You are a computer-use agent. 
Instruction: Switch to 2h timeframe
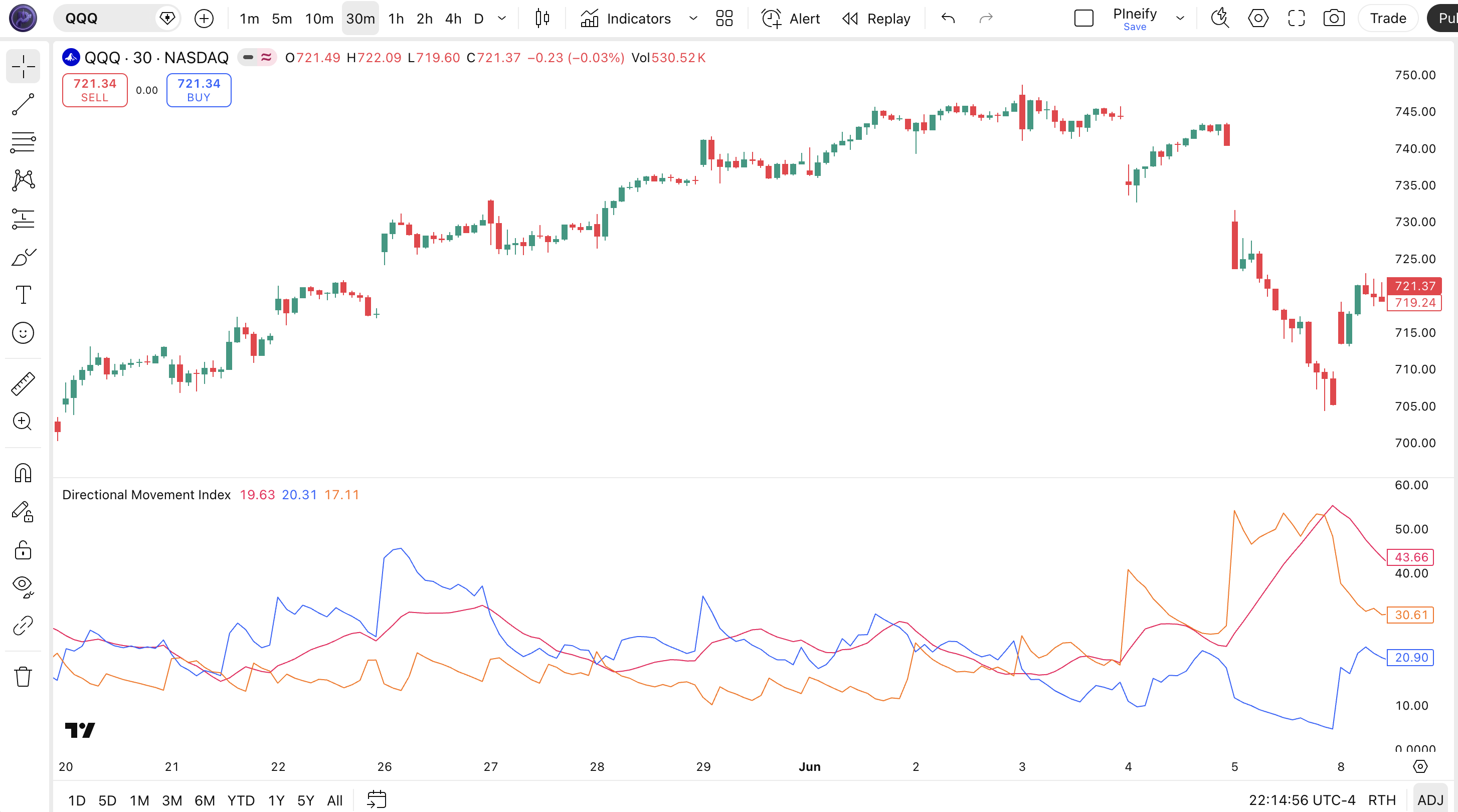point(425,19)
